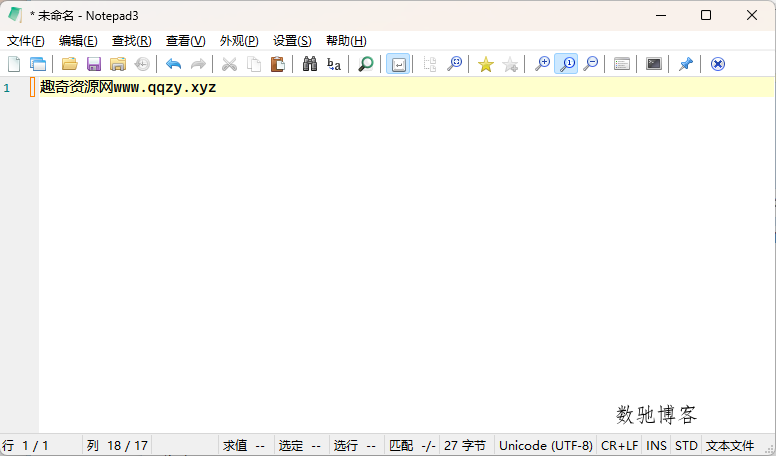Click the text line '趣奇资源网www.qqzy.xyz'
Screen dimensions: 776x456
click(128, 87)
